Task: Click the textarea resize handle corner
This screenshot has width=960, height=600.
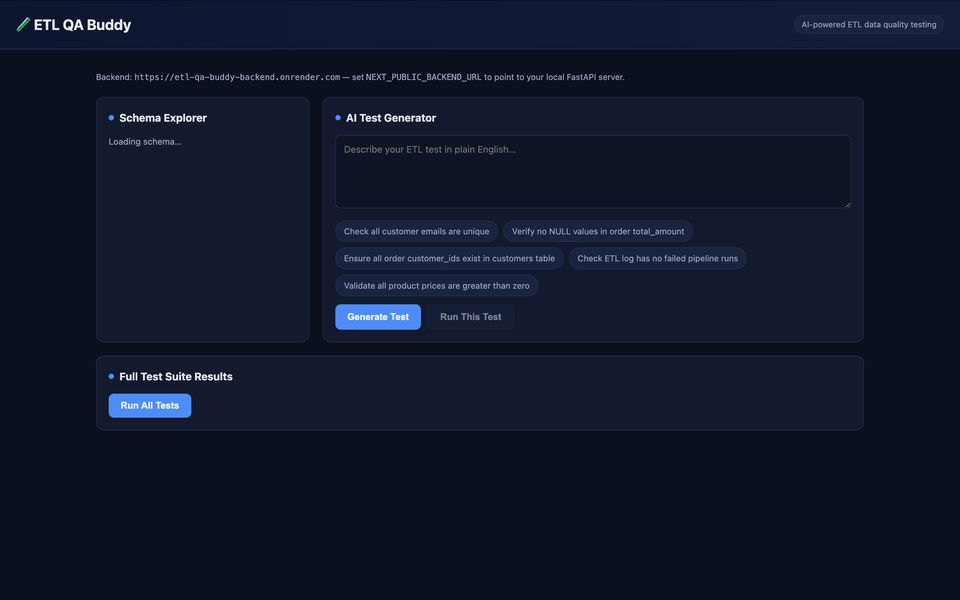Action: [x=847, y=204]
